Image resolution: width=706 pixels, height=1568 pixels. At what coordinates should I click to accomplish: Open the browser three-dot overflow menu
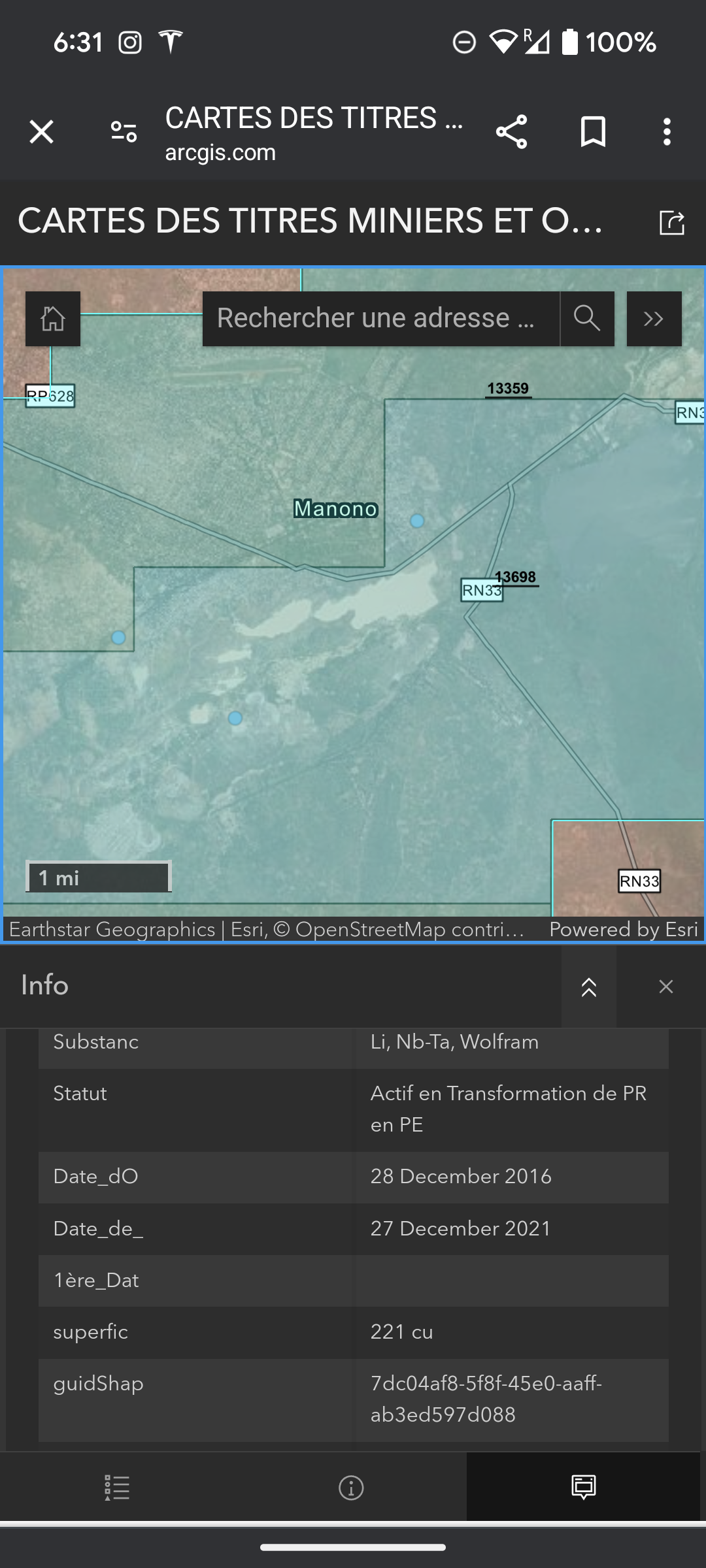(x=667, y=132)
